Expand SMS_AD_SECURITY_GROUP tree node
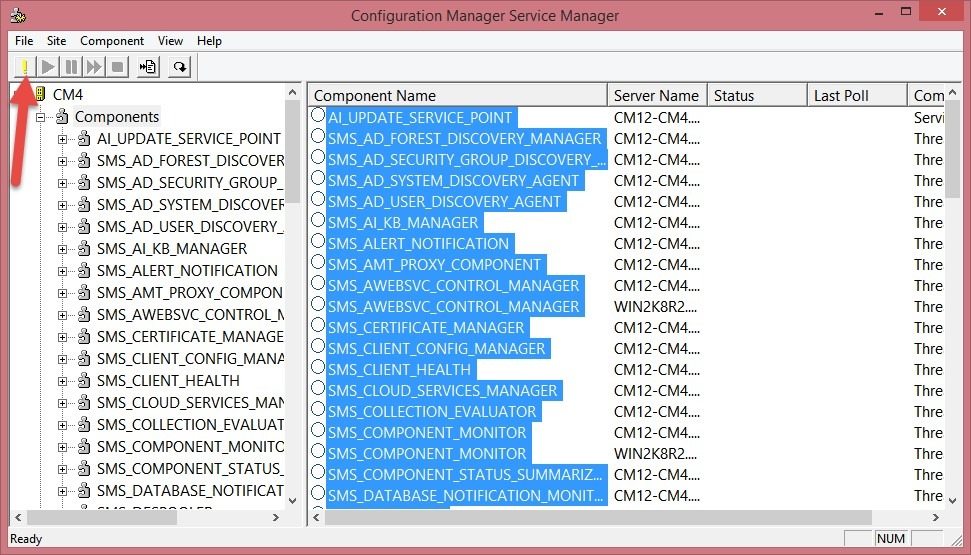This screenshot has height=555, width=971. point(63,183)
